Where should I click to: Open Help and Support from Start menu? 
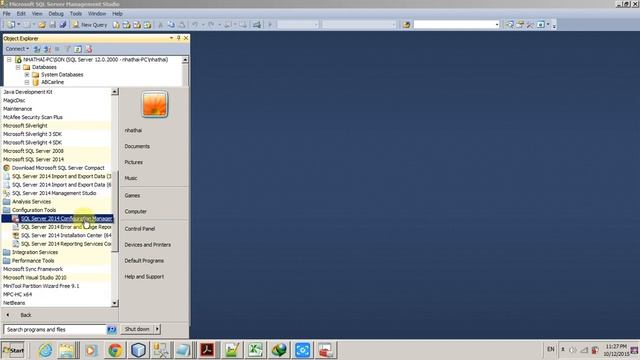(x=144, y=277)
